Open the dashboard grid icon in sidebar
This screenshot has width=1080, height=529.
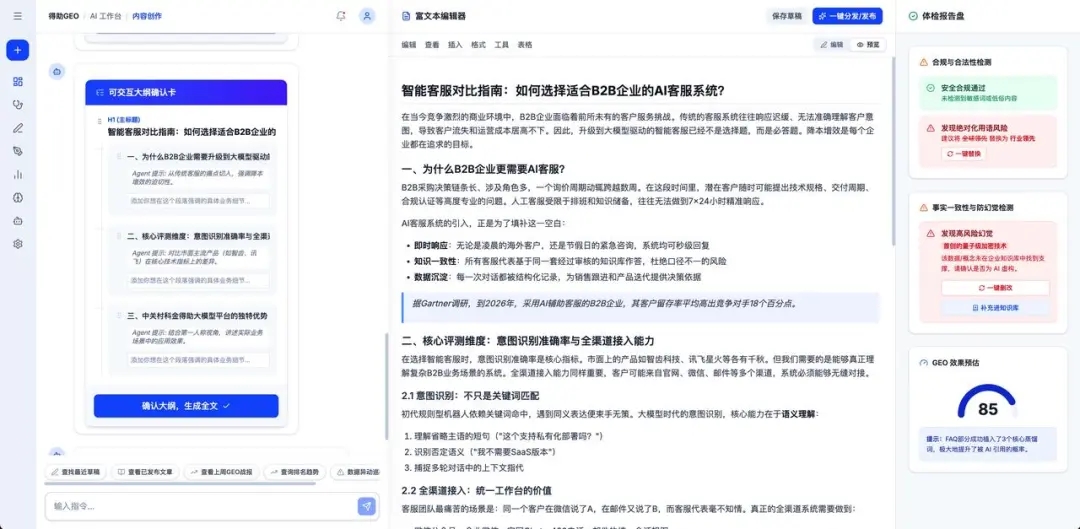(x=17, y=81)
